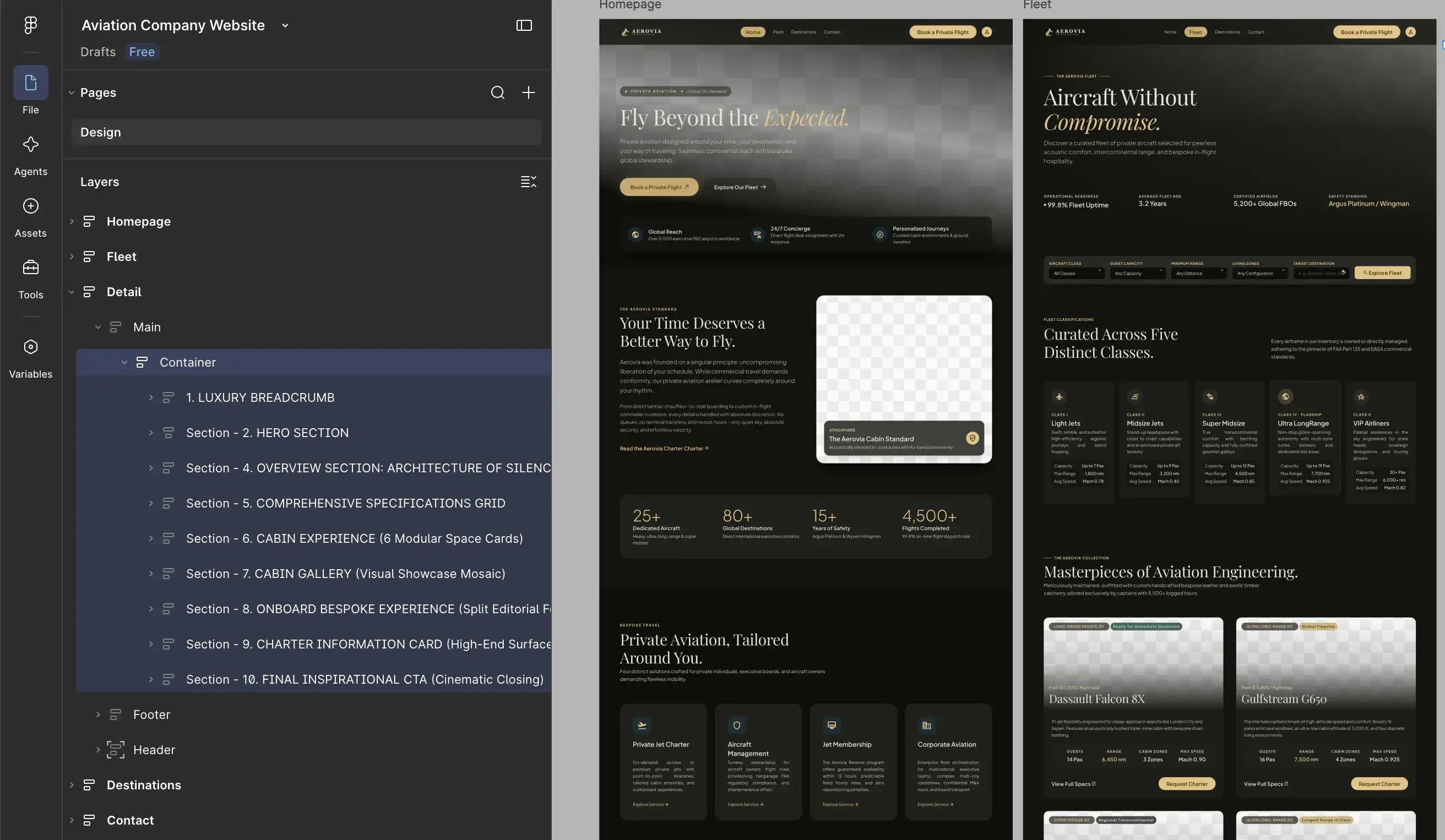
Task: Click the Header layer component icon
Action: pyautogui.click(x=115, y=750)
